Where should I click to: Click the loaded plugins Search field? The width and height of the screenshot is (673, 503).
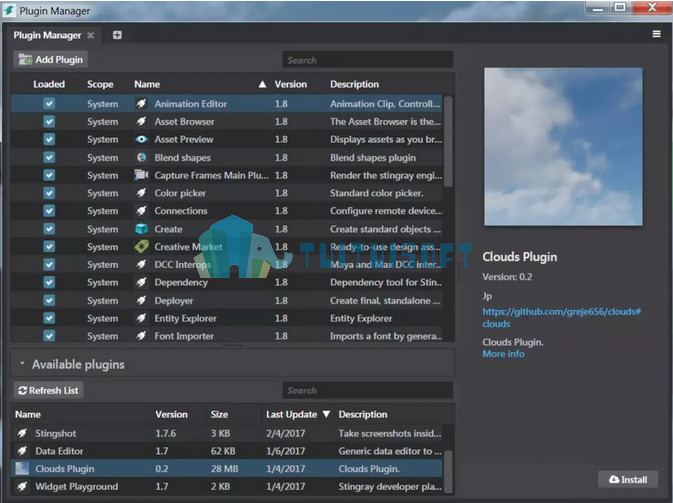pyautogui.click(x=367, y=60)
